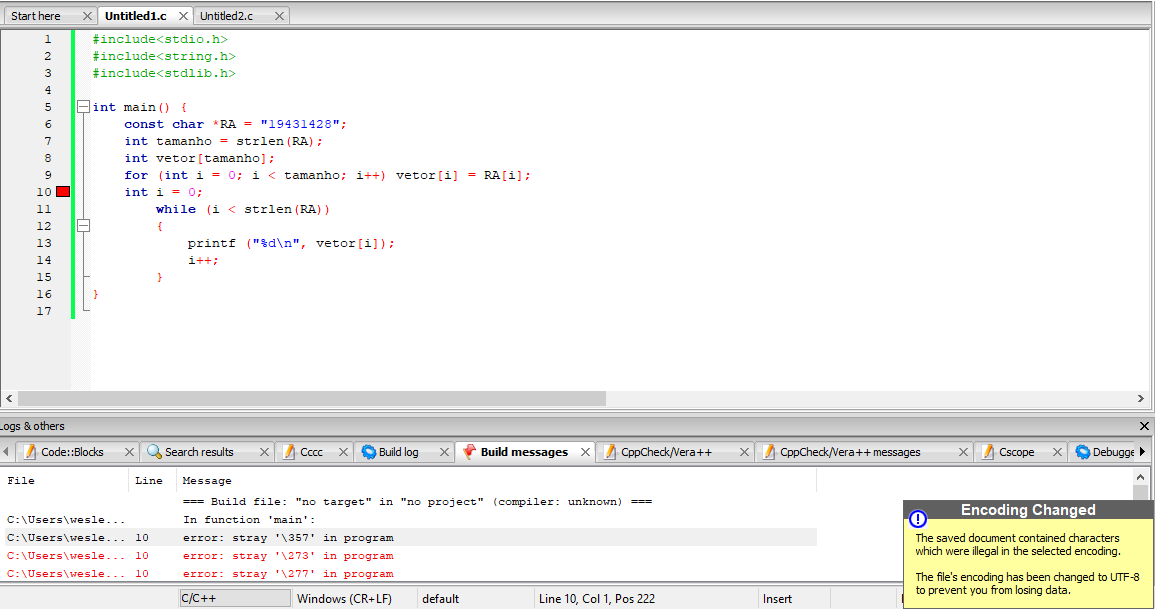Open the C/C++ language selector in status bar
The width and height of the screenshot is (1166, 610).
(235, 599)
